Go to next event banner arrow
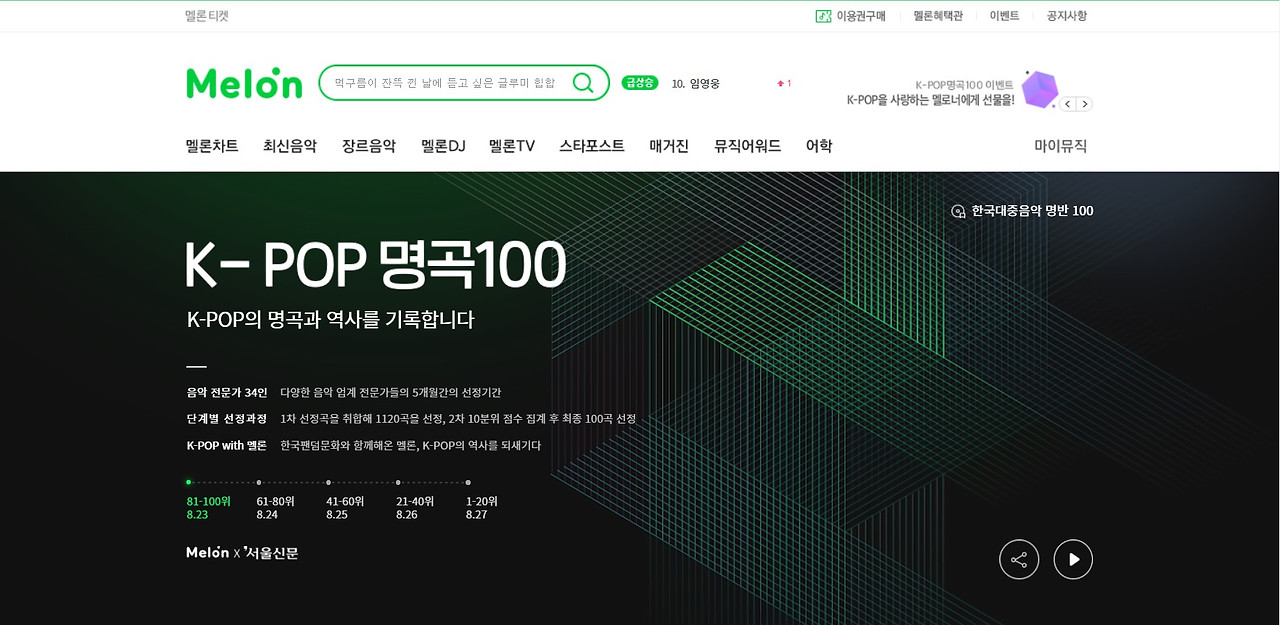This screenshot has height=625, width=1280. pyautogui.click(x=1085, y=104)
